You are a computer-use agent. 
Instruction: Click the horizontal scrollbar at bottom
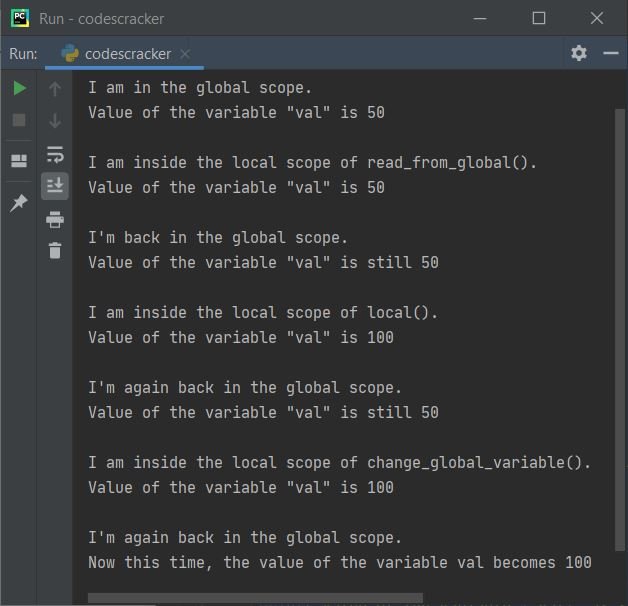255,598
